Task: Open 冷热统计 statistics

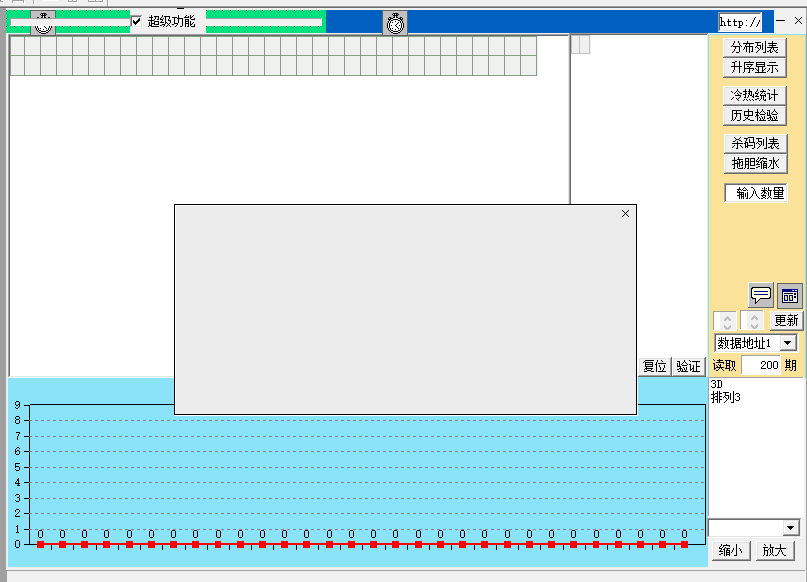Action: pyautogui.click(x=754, y=95)
